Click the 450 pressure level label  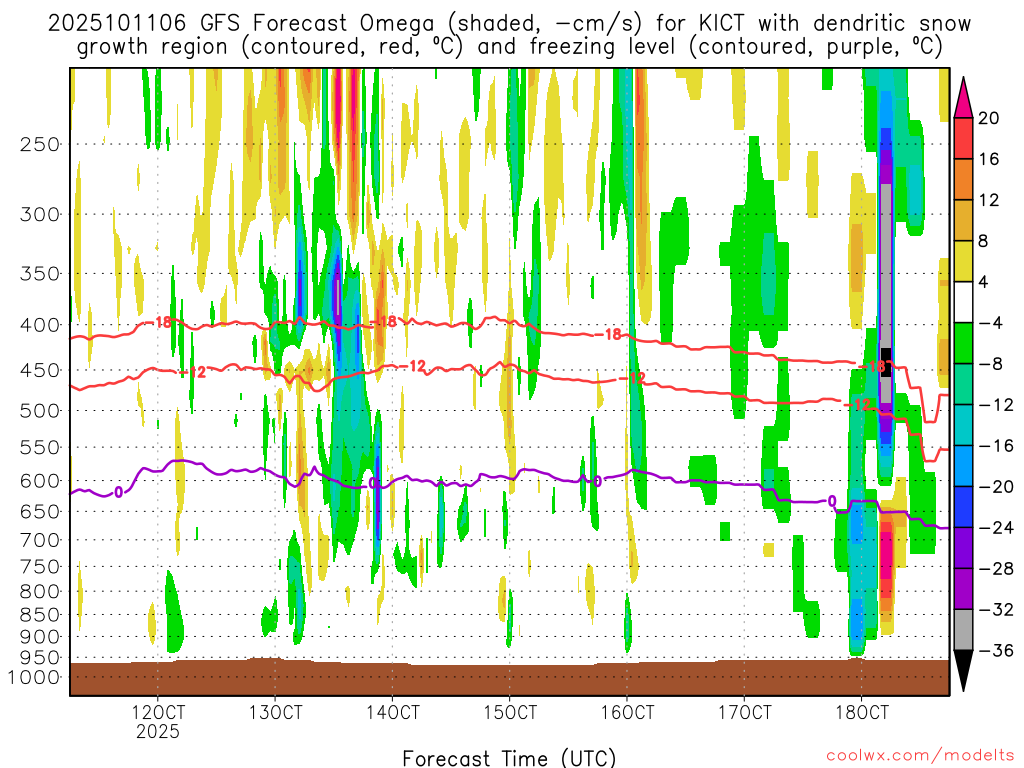point(40,370)
